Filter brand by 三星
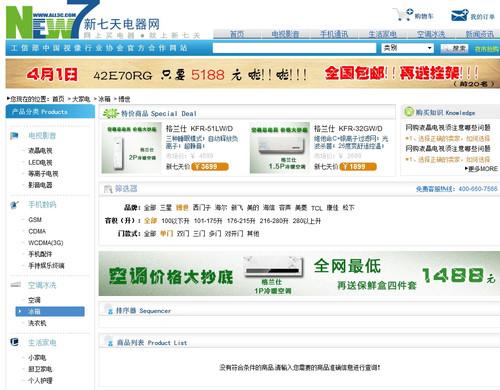This screenshot has height=390, width=500. 166,208
